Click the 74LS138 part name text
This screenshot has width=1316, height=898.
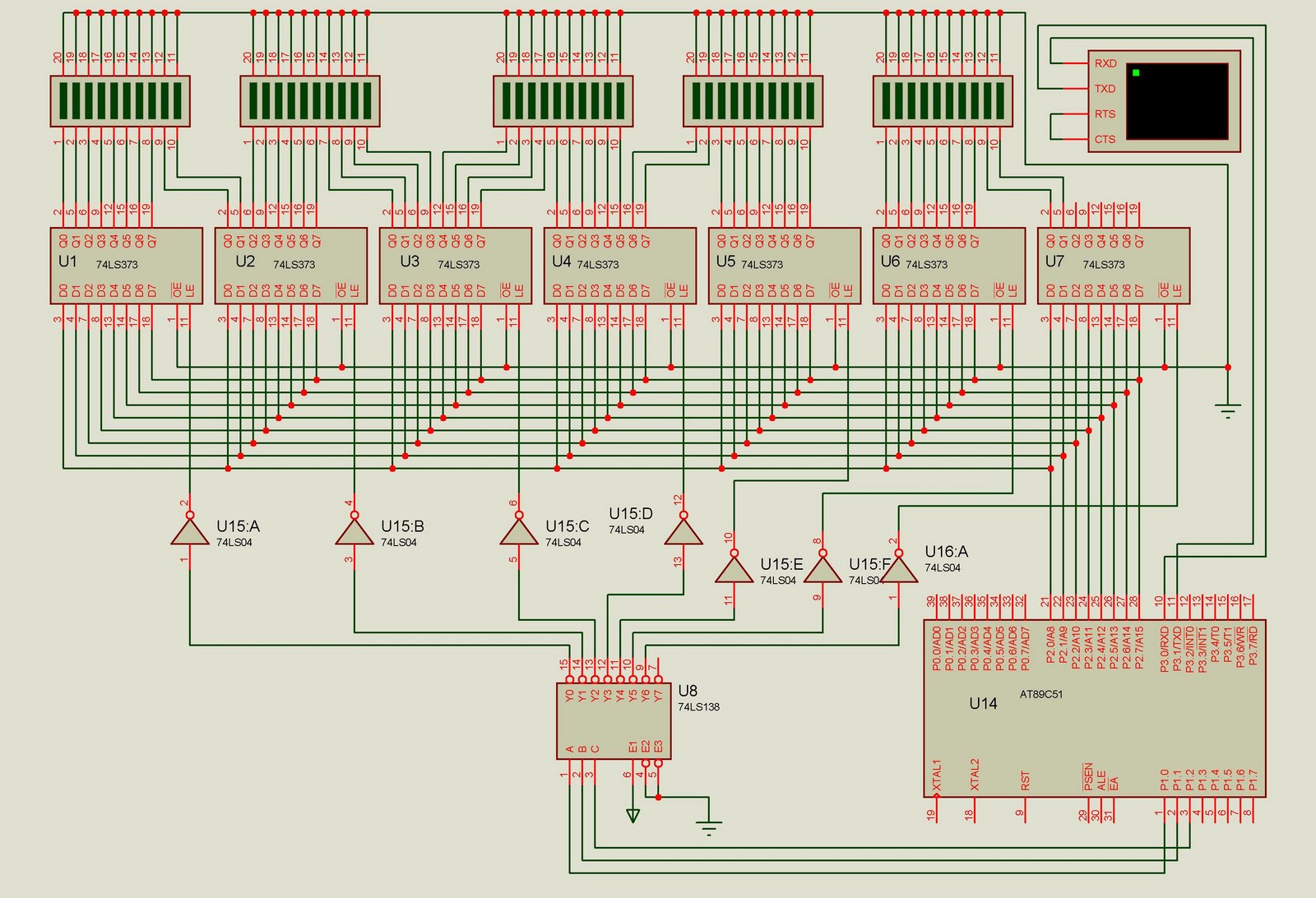point(698,707)
